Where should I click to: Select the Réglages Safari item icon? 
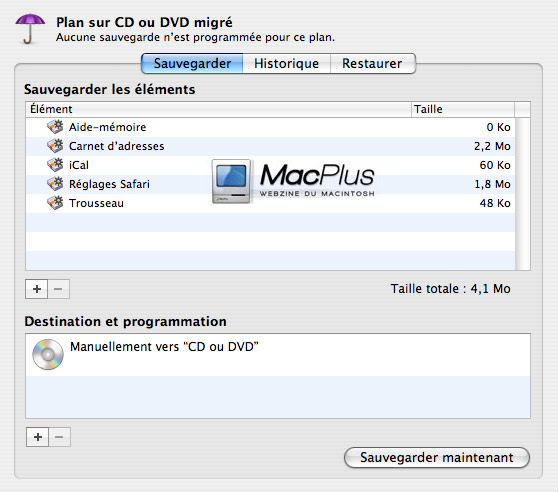point(55,184)
